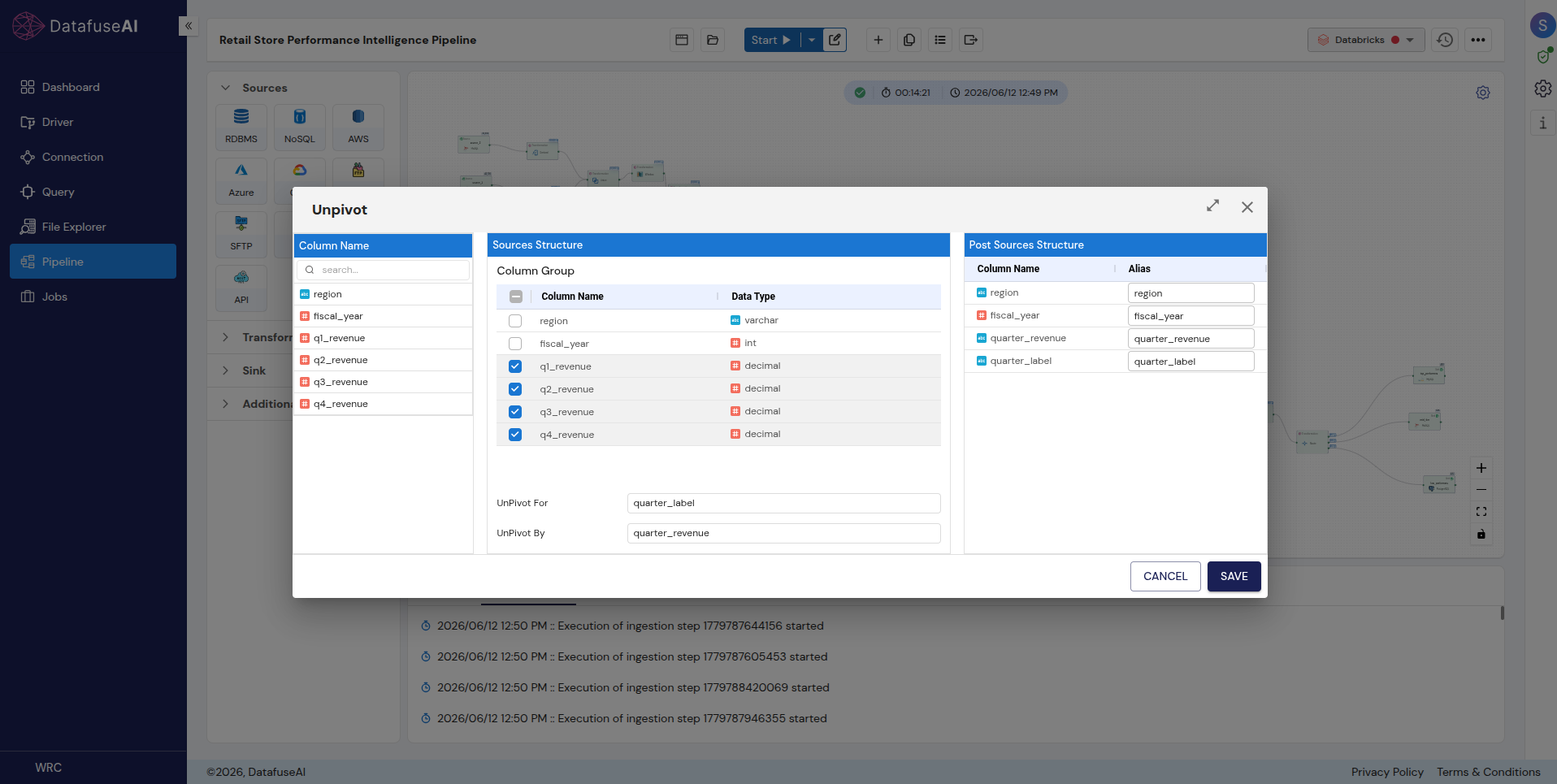Close the Unpivot dialog
The image size is (1557, 784).
pos(1247,207)
